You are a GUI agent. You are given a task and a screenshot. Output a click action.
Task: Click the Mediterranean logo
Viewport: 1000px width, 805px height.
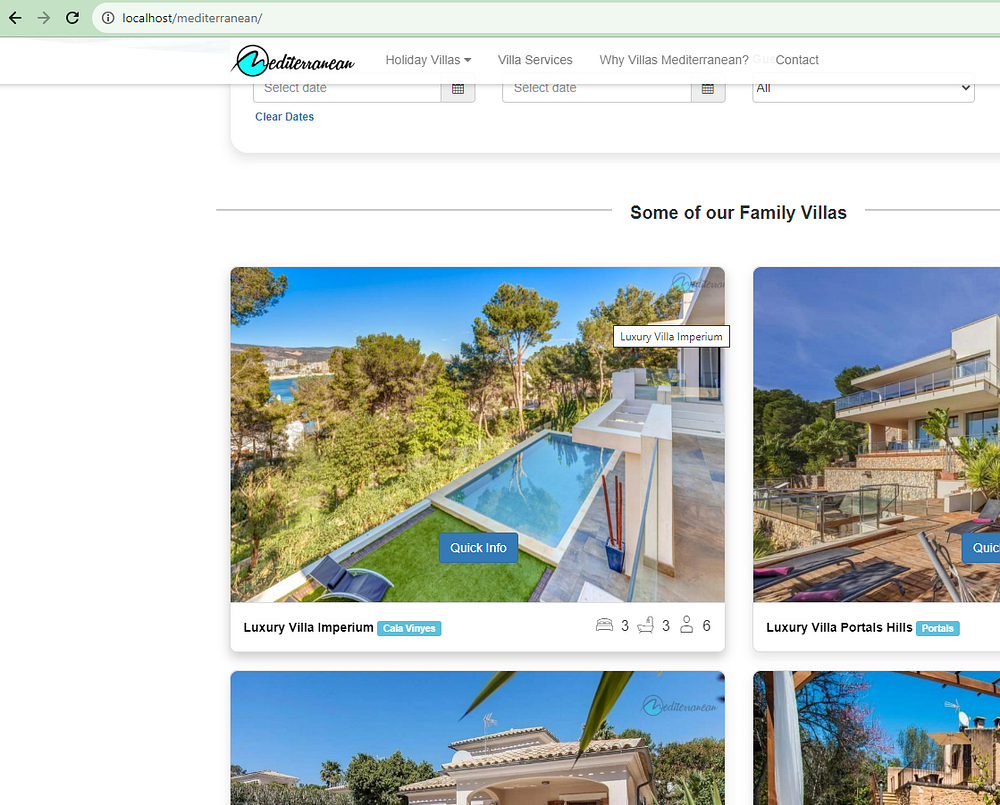tap(293, 61)
